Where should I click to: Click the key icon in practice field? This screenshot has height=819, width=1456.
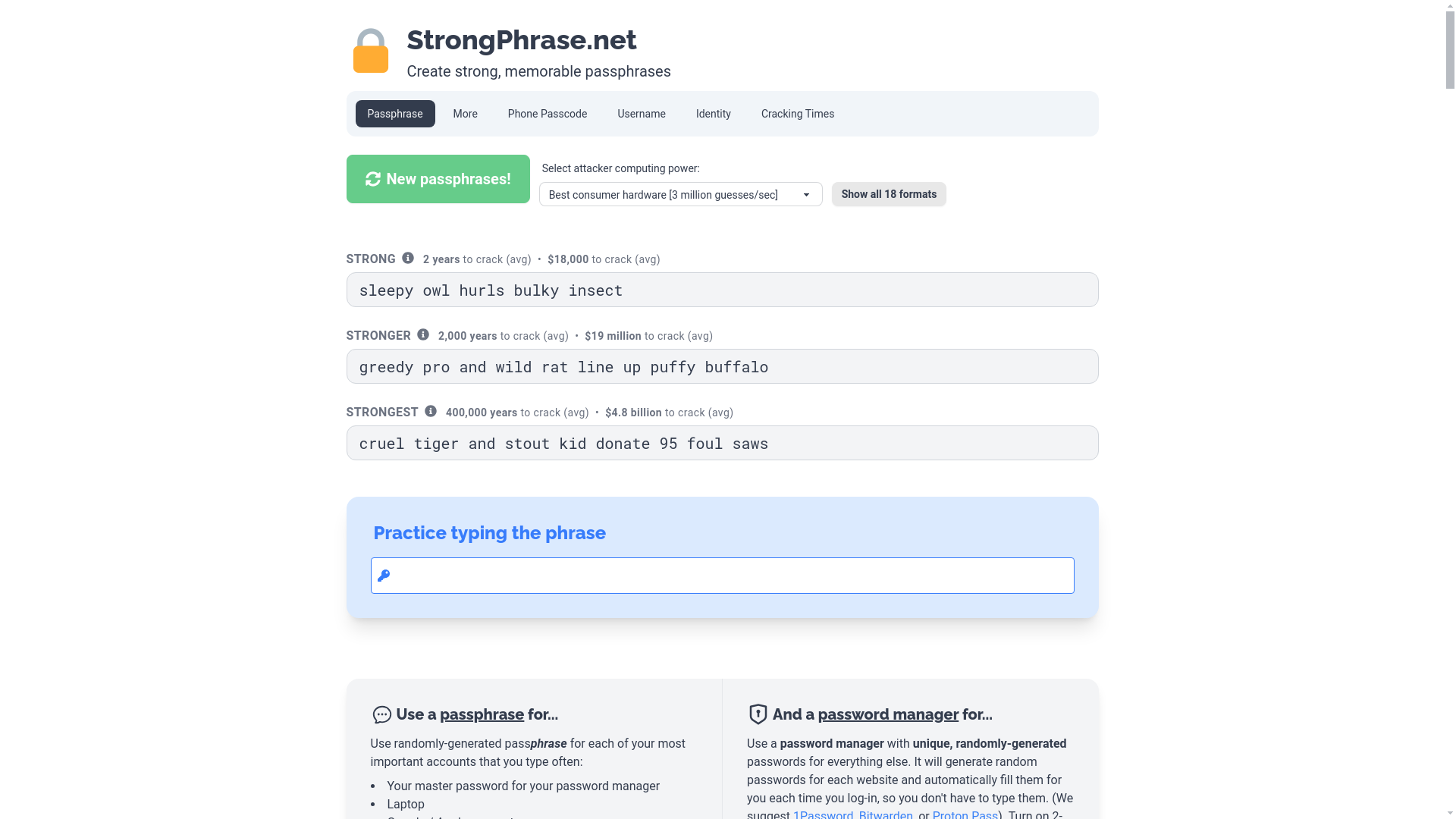click(x=384, y=576)
